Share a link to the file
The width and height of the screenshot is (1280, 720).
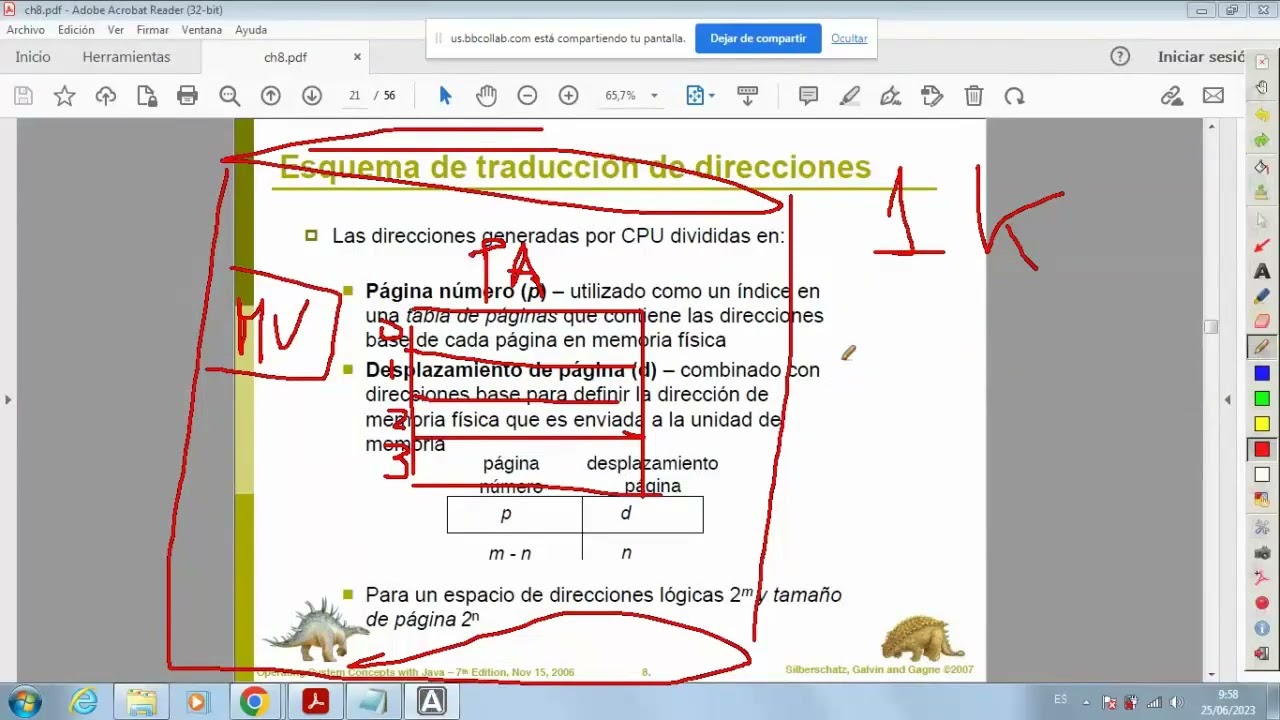[x=1172, y=96]
